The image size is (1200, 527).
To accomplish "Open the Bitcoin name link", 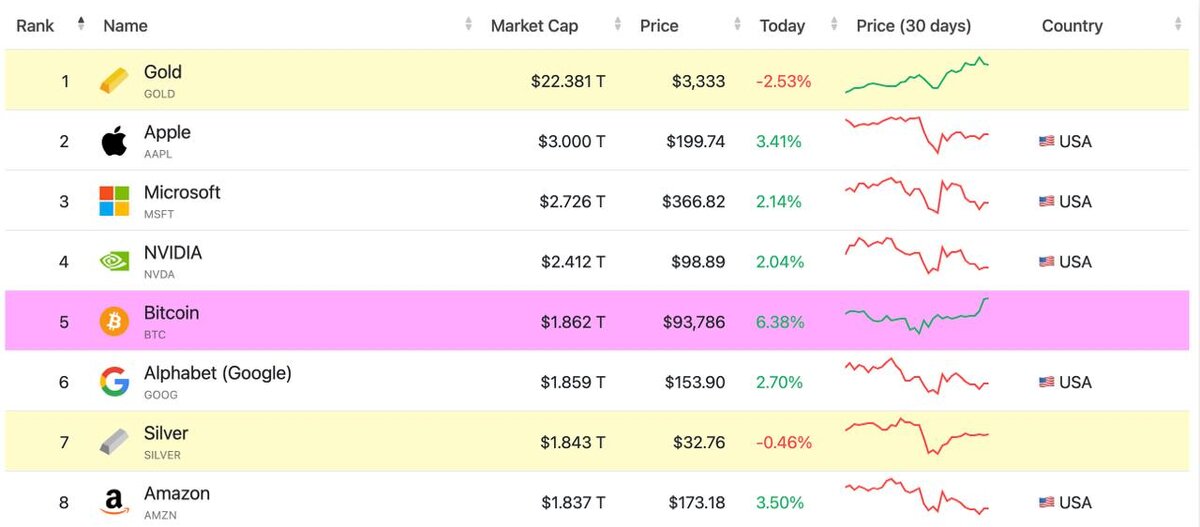I will pyautogui.click(x=171, y=313).
